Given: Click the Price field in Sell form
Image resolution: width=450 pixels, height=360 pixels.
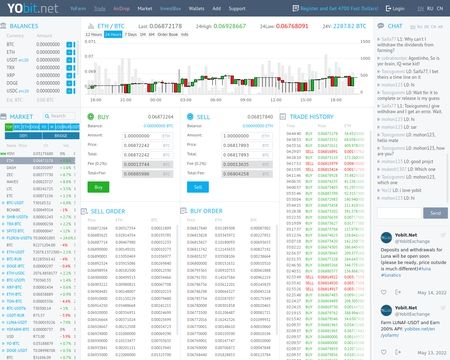Looking at the screenshot, I should click(247, 145).
